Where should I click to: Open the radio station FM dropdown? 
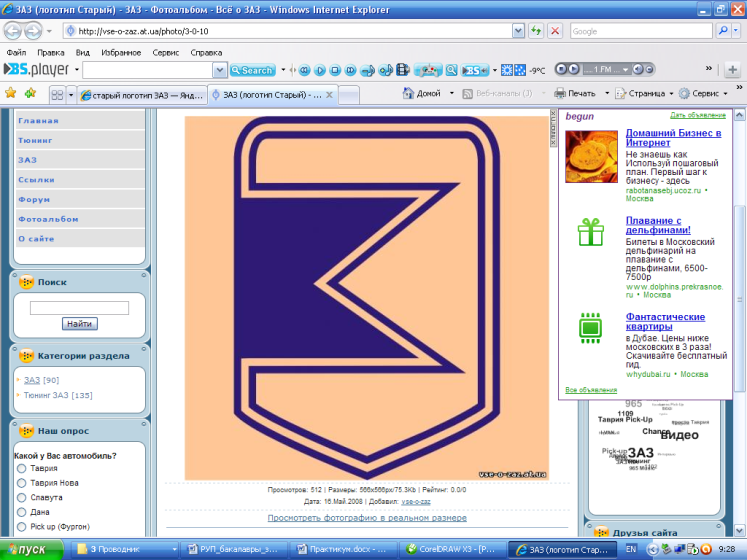point(626,70)
